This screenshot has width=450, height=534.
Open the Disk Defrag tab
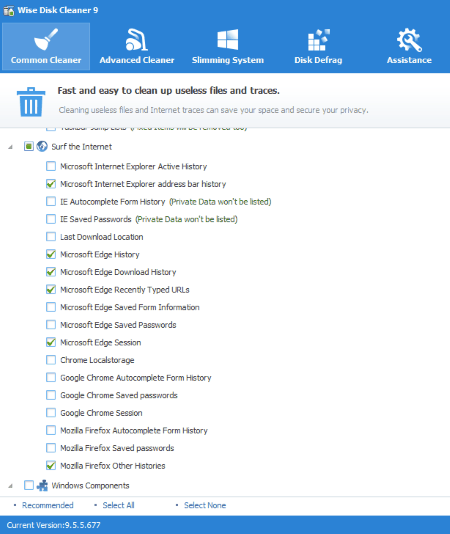pyautogui.click(x=319, y=46)
